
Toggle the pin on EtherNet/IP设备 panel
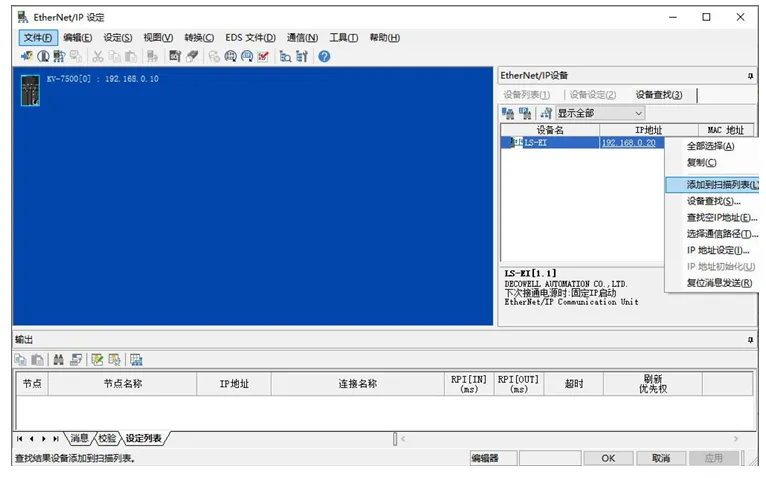click(x=750, y=76)
